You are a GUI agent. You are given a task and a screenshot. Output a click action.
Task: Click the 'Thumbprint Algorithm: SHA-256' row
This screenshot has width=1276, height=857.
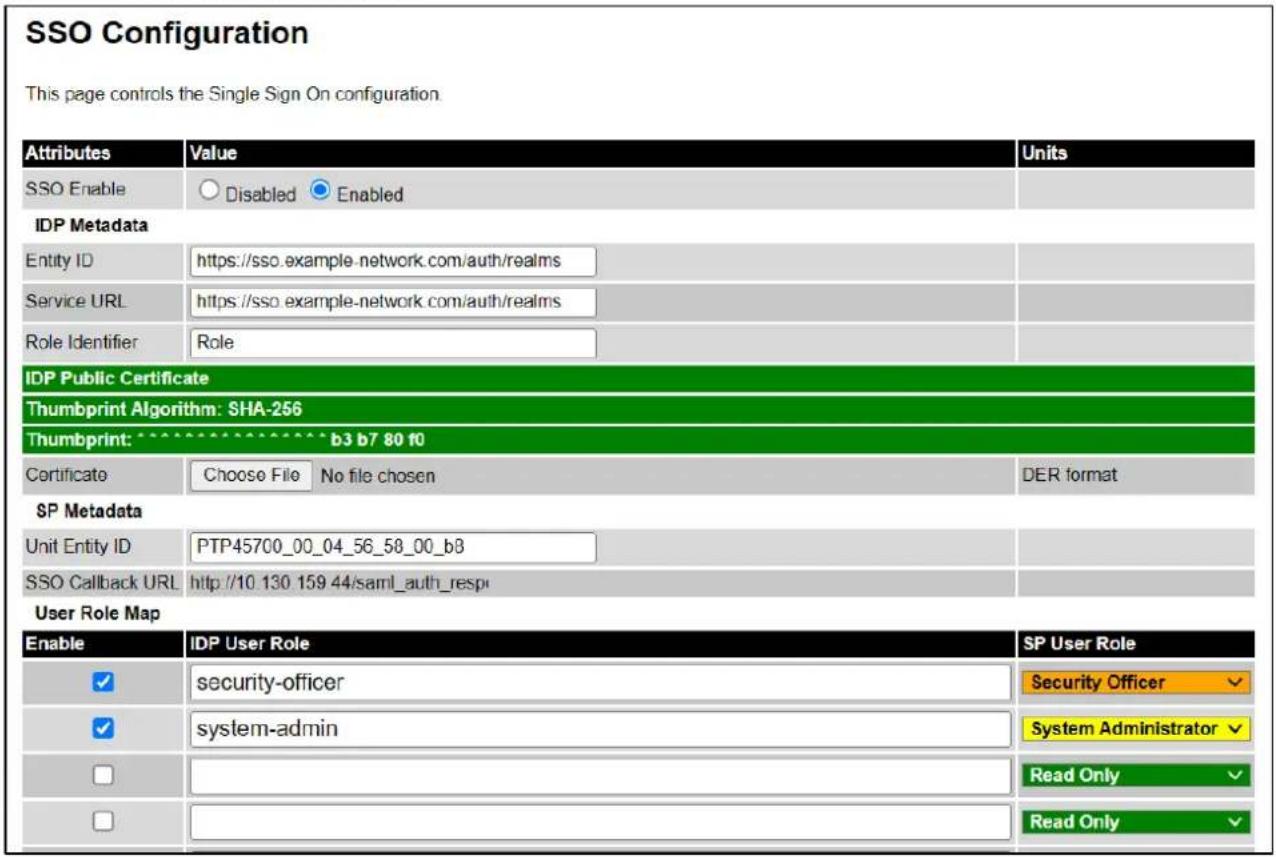(x=637, y=409)
